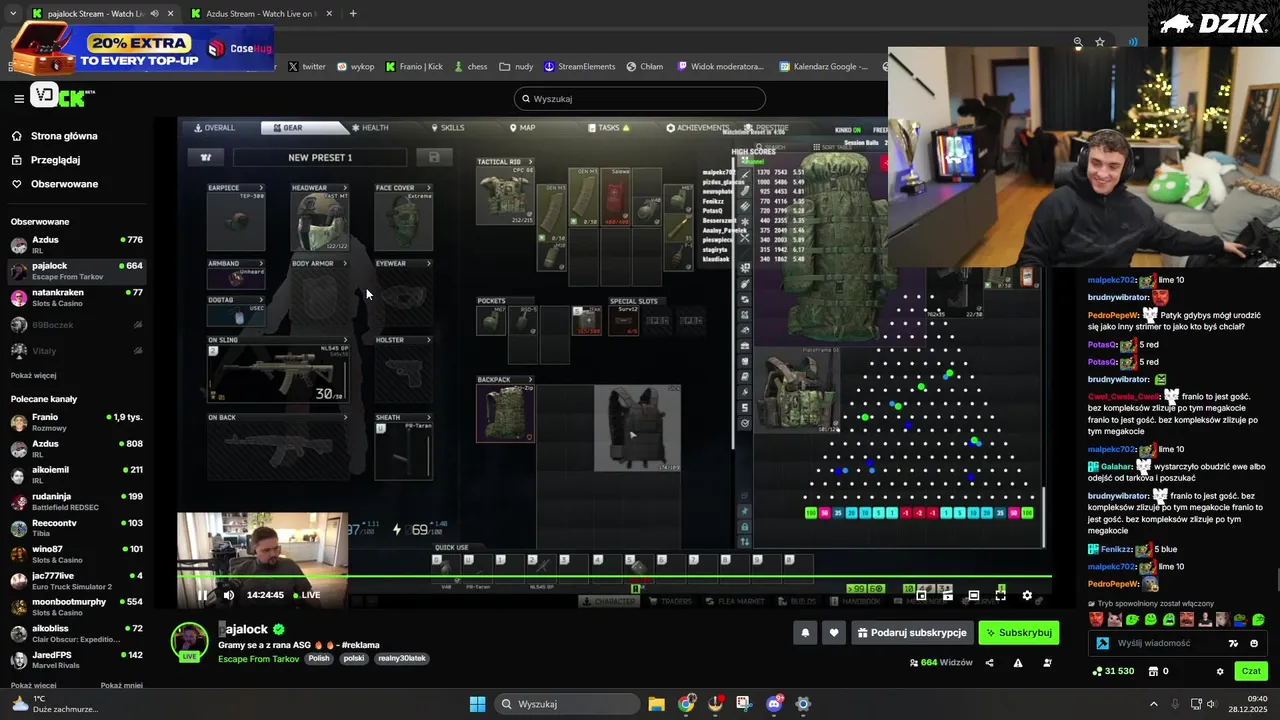Click the realny30latek stream tag
Screen dimensions: 1280x720
point(402,659)
